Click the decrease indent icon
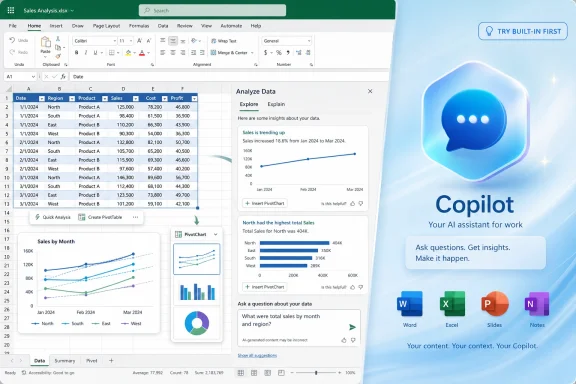The height and width of the screenshot is (384, 576). pos(193,53)
